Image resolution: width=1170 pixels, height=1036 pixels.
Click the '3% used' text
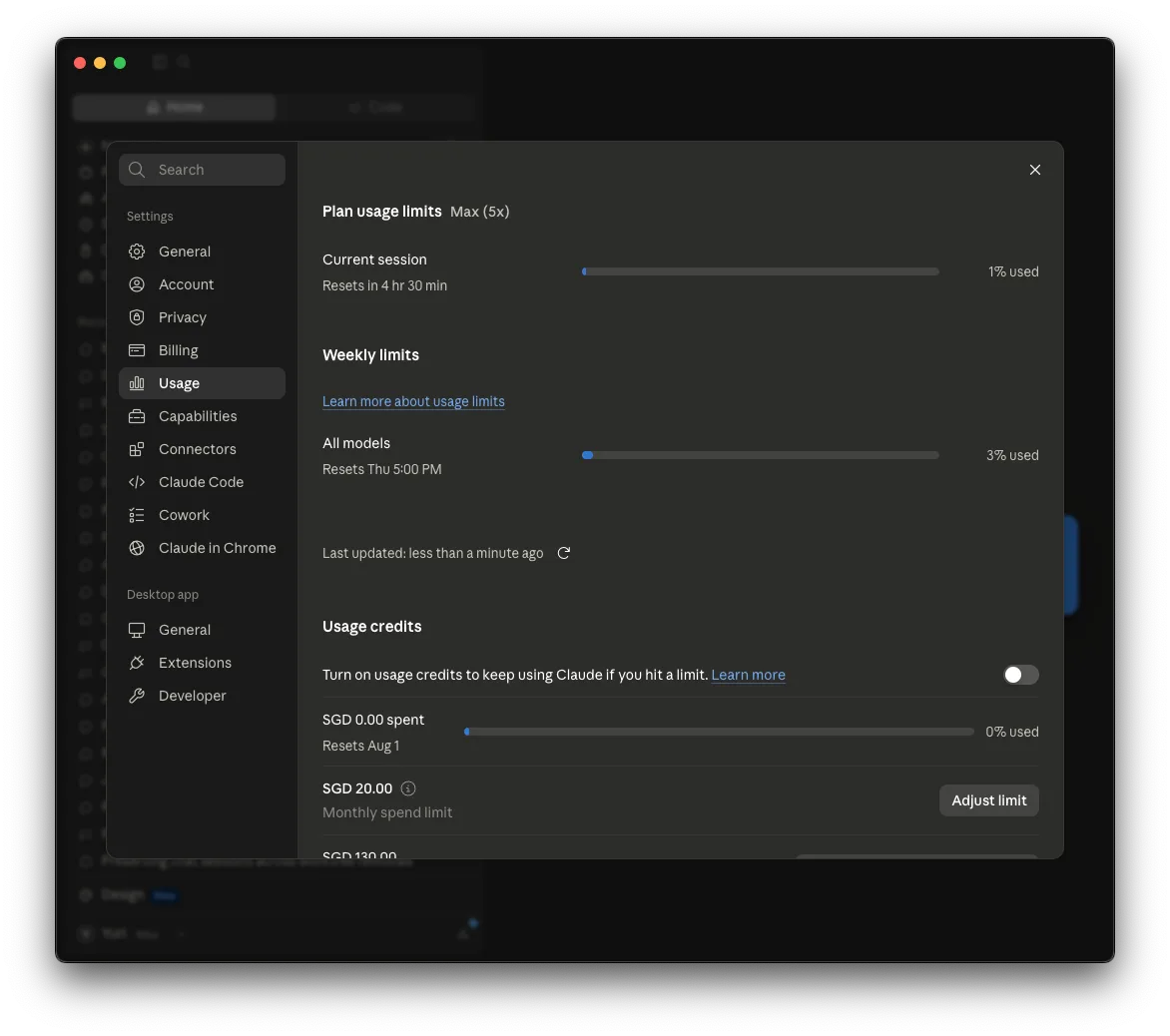pos(1012,455)
